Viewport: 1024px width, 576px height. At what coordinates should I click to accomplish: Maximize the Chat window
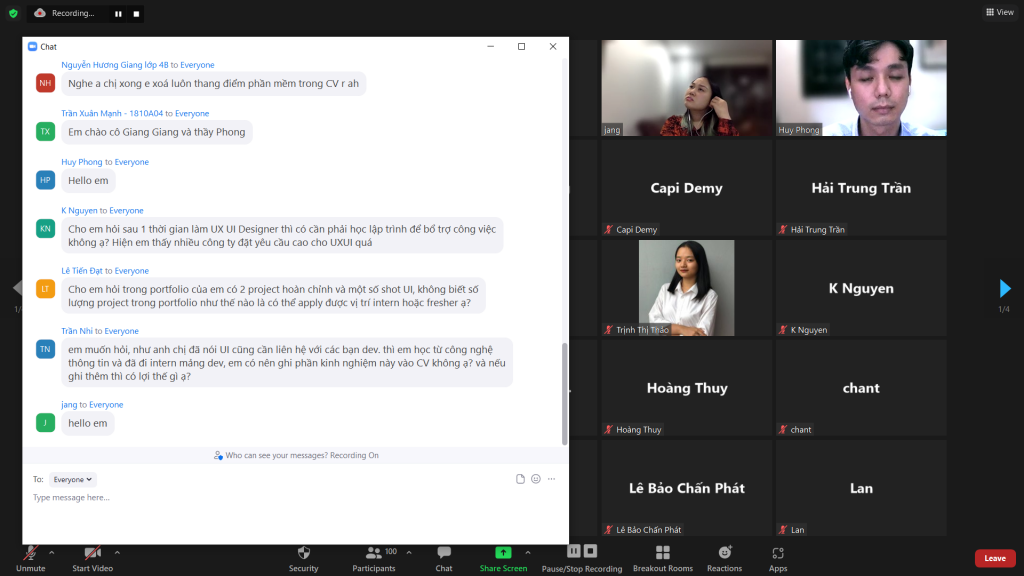pos(521,46)
